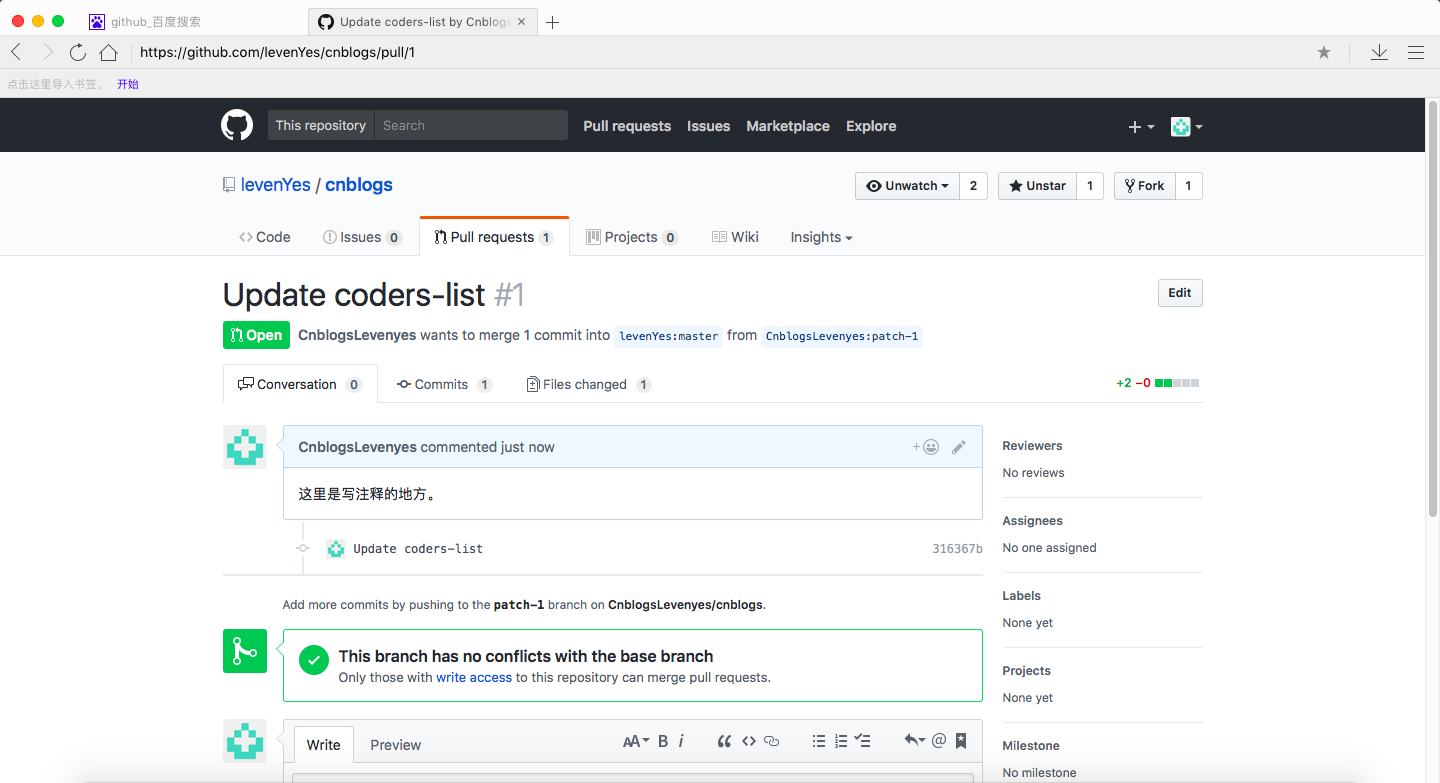Expand the Insights dropdown

[821, 237]
